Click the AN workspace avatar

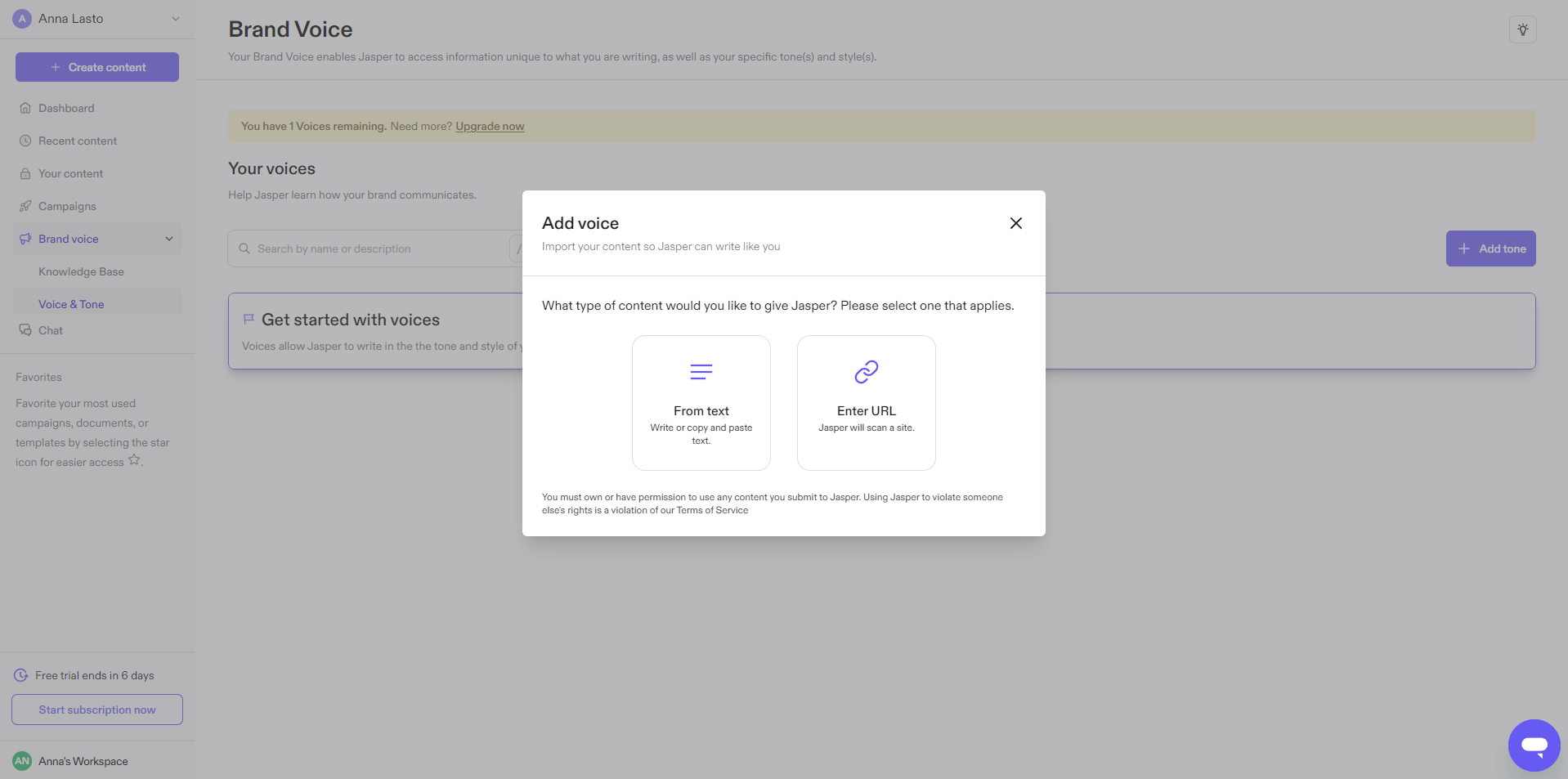(22, 761)
